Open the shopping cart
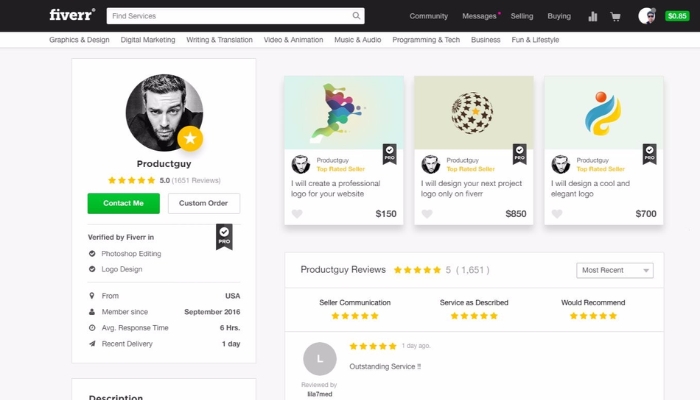The width and height of the screenshot is (700, 400). click(615, 17)
